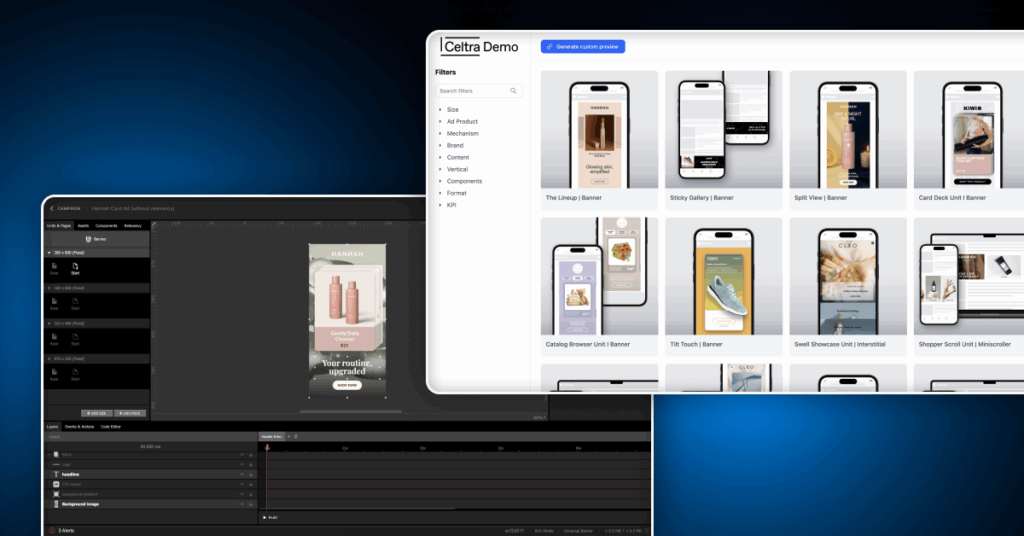Hide the CTA button layer with eye icon
Screen dimensions: 1024x536
(x=242, y=484)
